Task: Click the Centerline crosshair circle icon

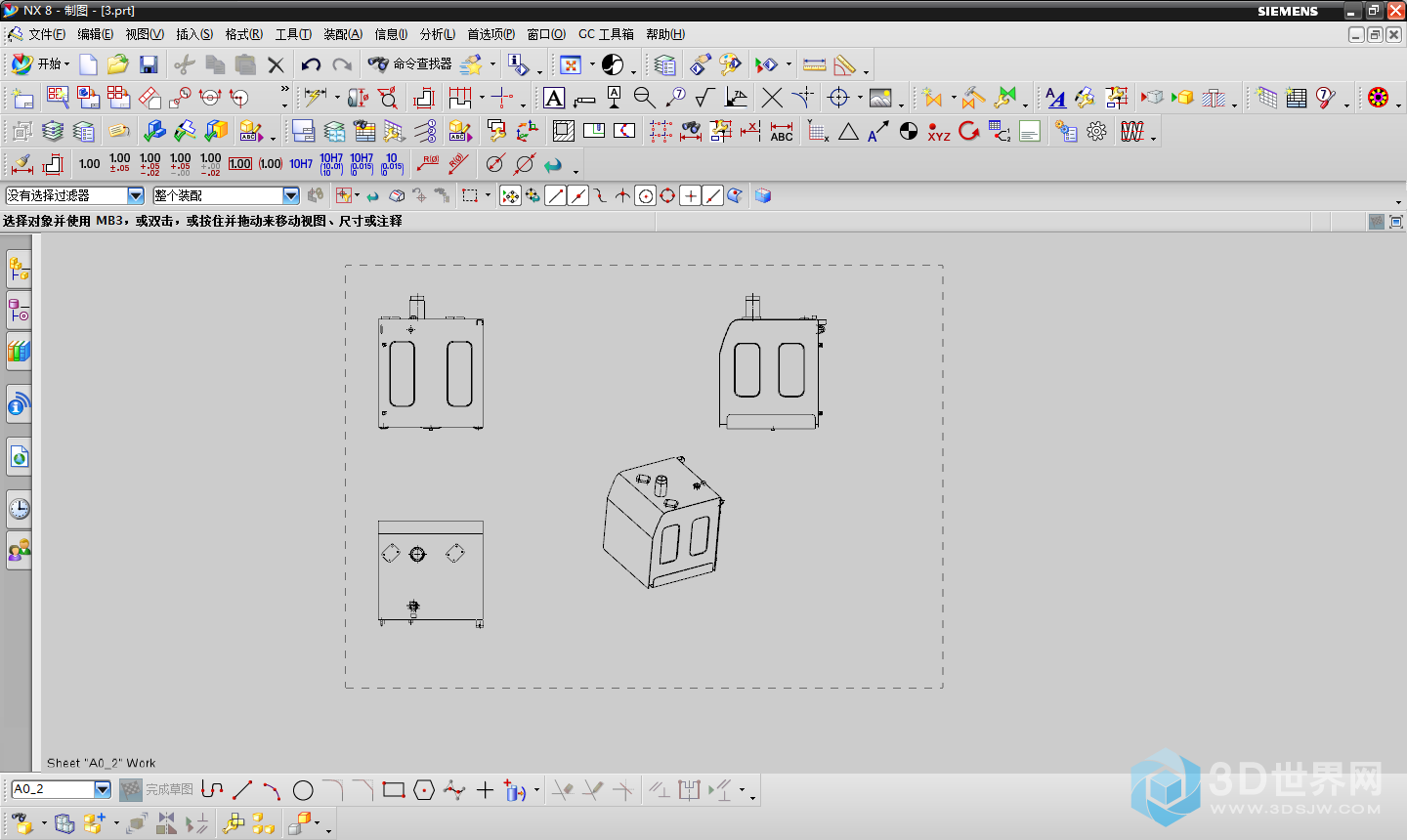Action: coord(838,98)
